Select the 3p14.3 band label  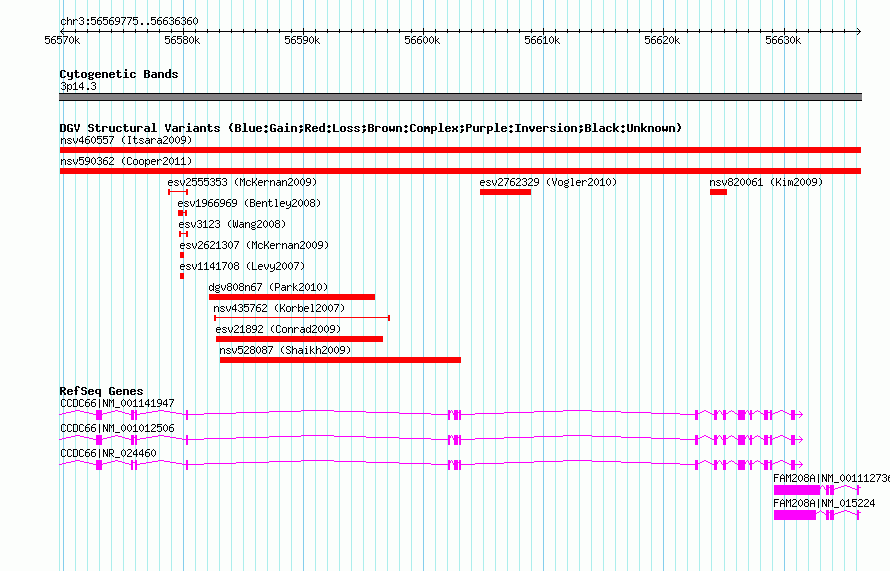pyautogui.click(x=78, y=86)
